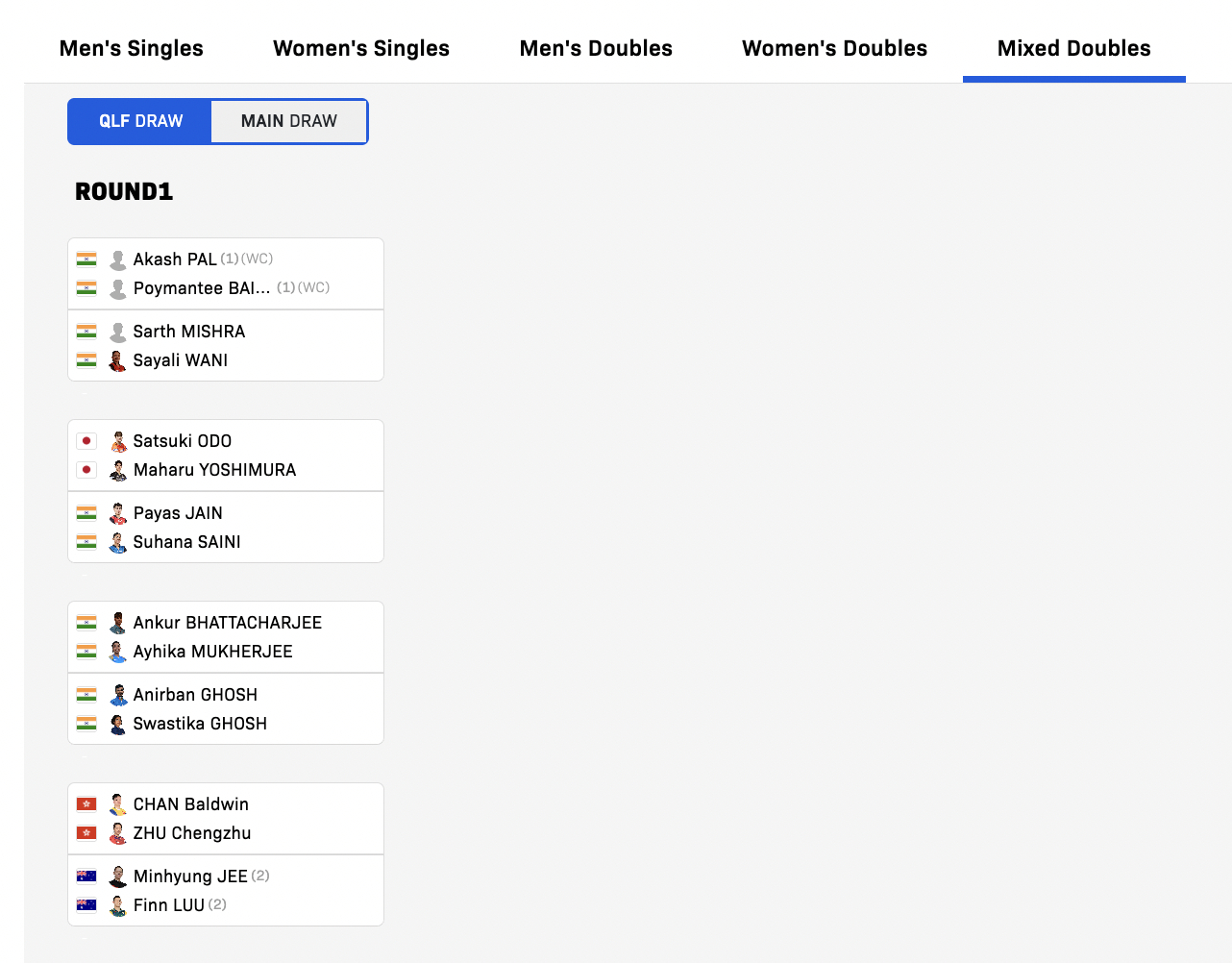The image size is (1232, 963).
Task: Click Suhana SAINI's player photo
Action: coord(118,542)
